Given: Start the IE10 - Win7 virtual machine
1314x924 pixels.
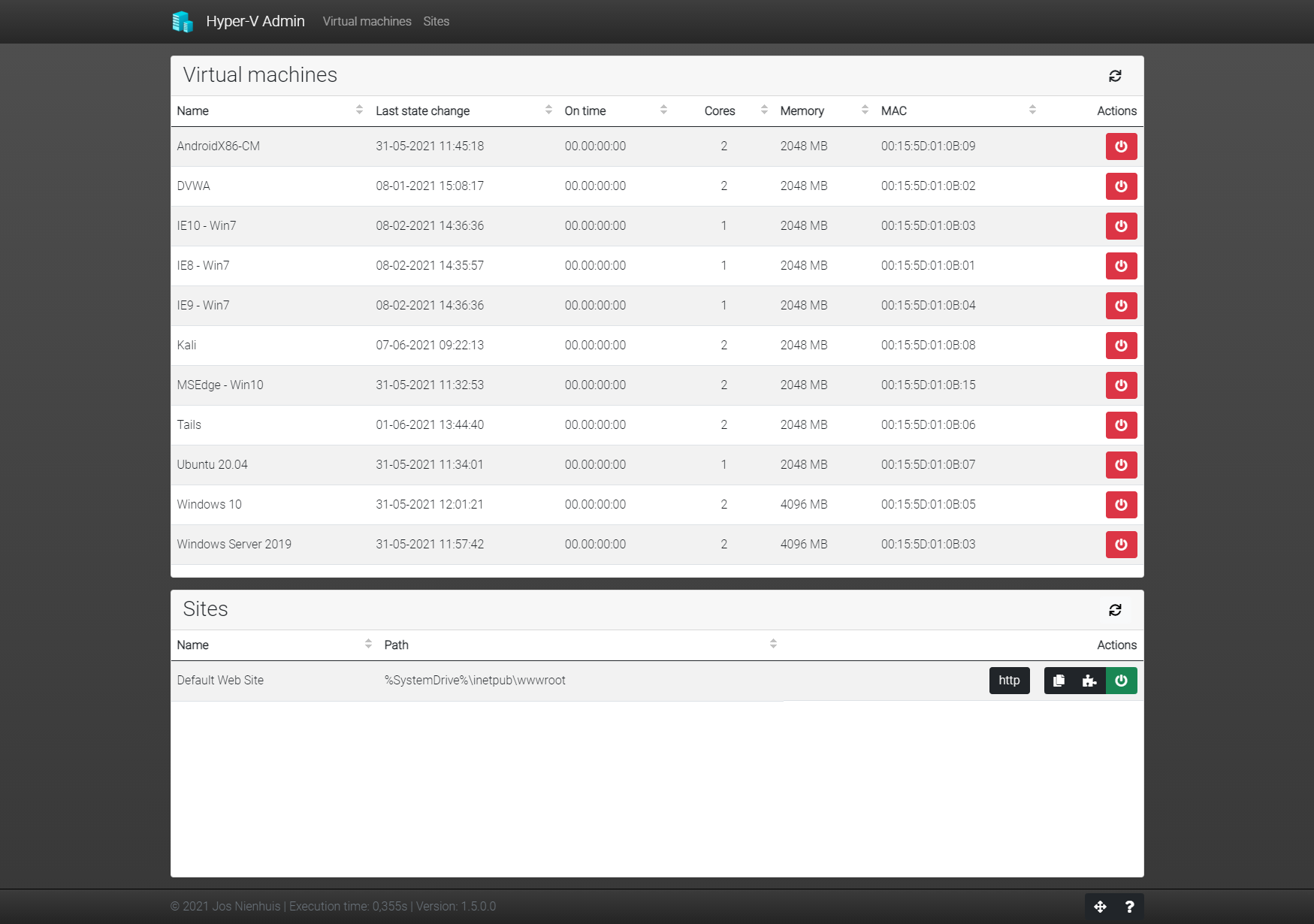Looking at the screenshot, I should 1121,226.
